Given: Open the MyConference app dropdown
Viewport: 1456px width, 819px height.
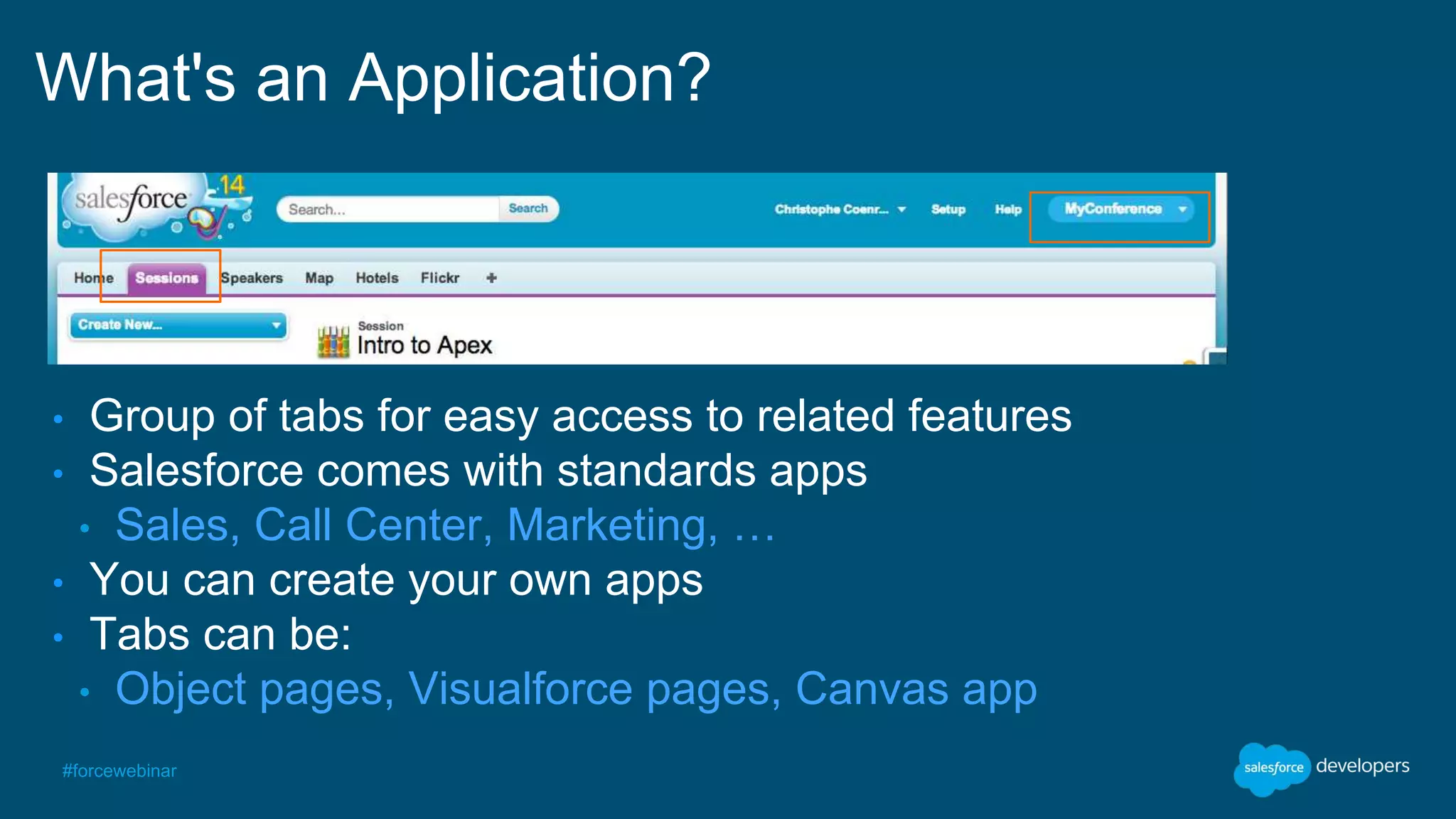Looking at the screenshot, I should click(1121, 209).
